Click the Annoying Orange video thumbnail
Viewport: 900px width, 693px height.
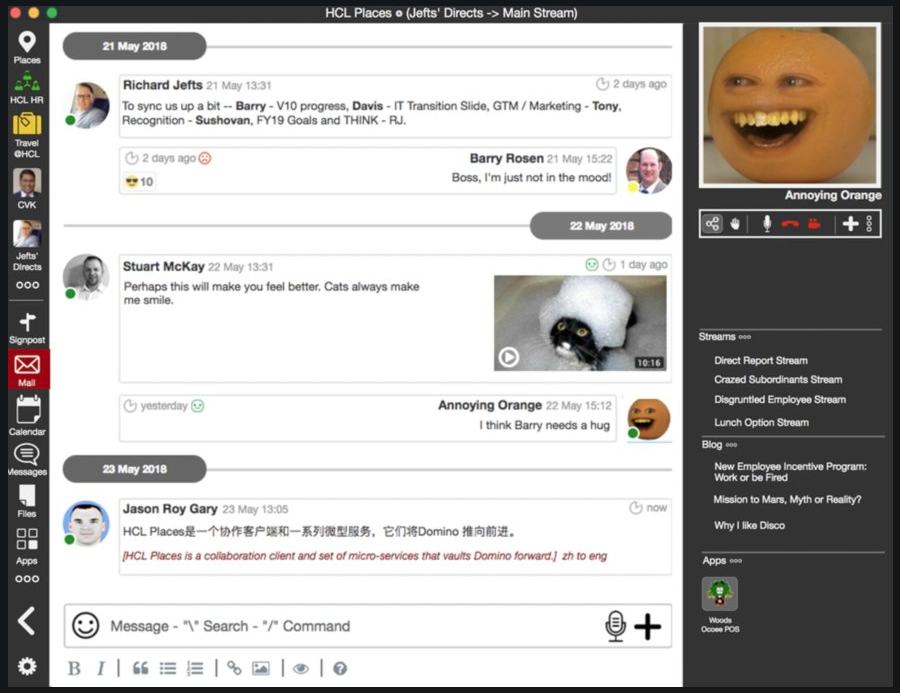coord(790,106)
